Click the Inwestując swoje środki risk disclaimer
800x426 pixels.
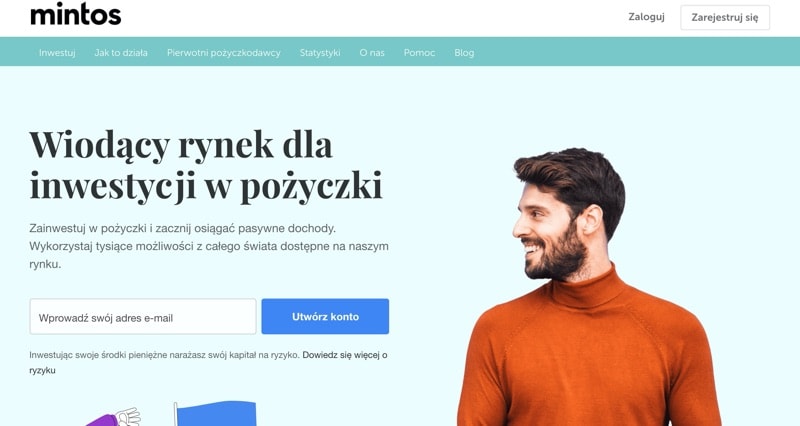click(x=164, y=355)
